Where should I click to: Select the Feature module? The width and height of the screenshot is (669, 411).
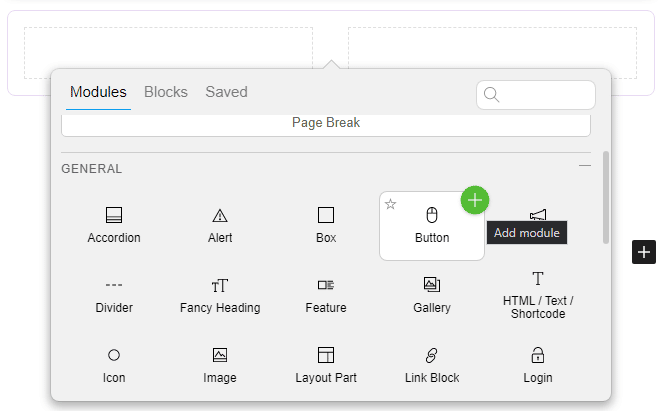pos(326,294)
